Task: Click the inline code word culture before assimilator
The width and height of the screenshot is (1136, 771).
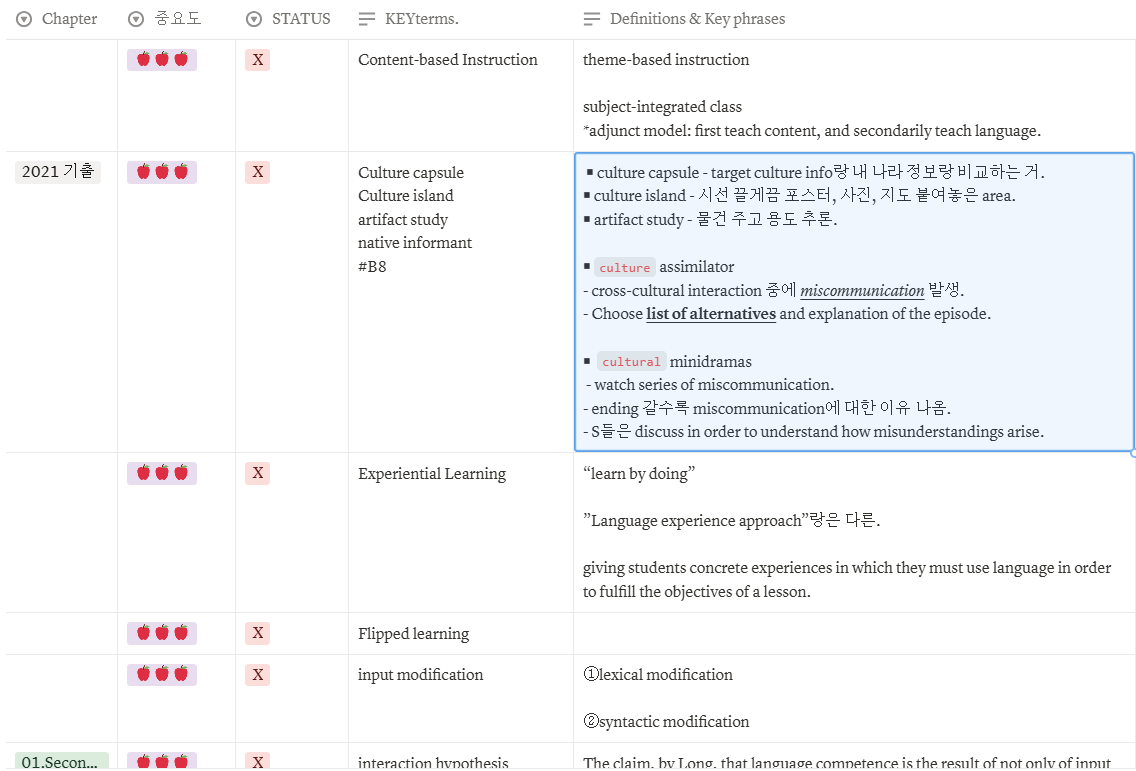Action: (625, 267)
